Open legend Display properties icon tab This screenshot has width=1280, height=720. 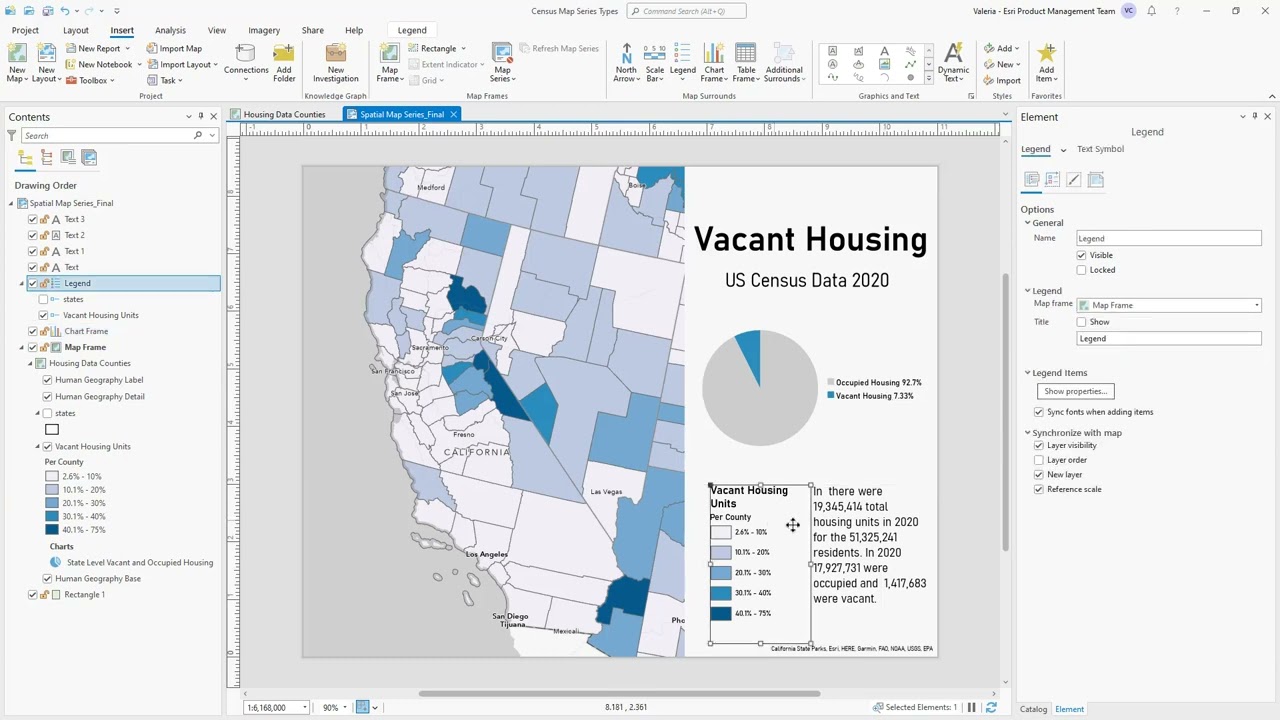pyautogui.click(x=1074, y=179)
